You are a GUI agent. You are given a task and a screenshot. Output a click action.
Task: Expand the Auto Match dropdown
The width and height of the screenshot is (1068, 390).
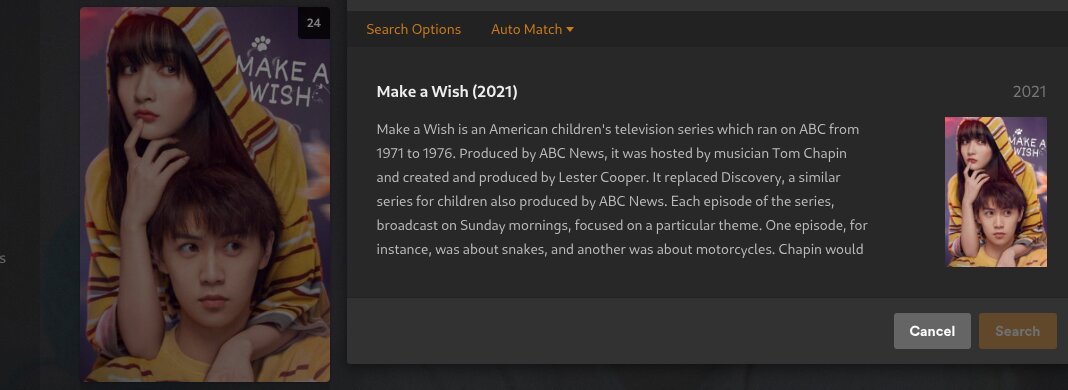[x=532, y=29]
